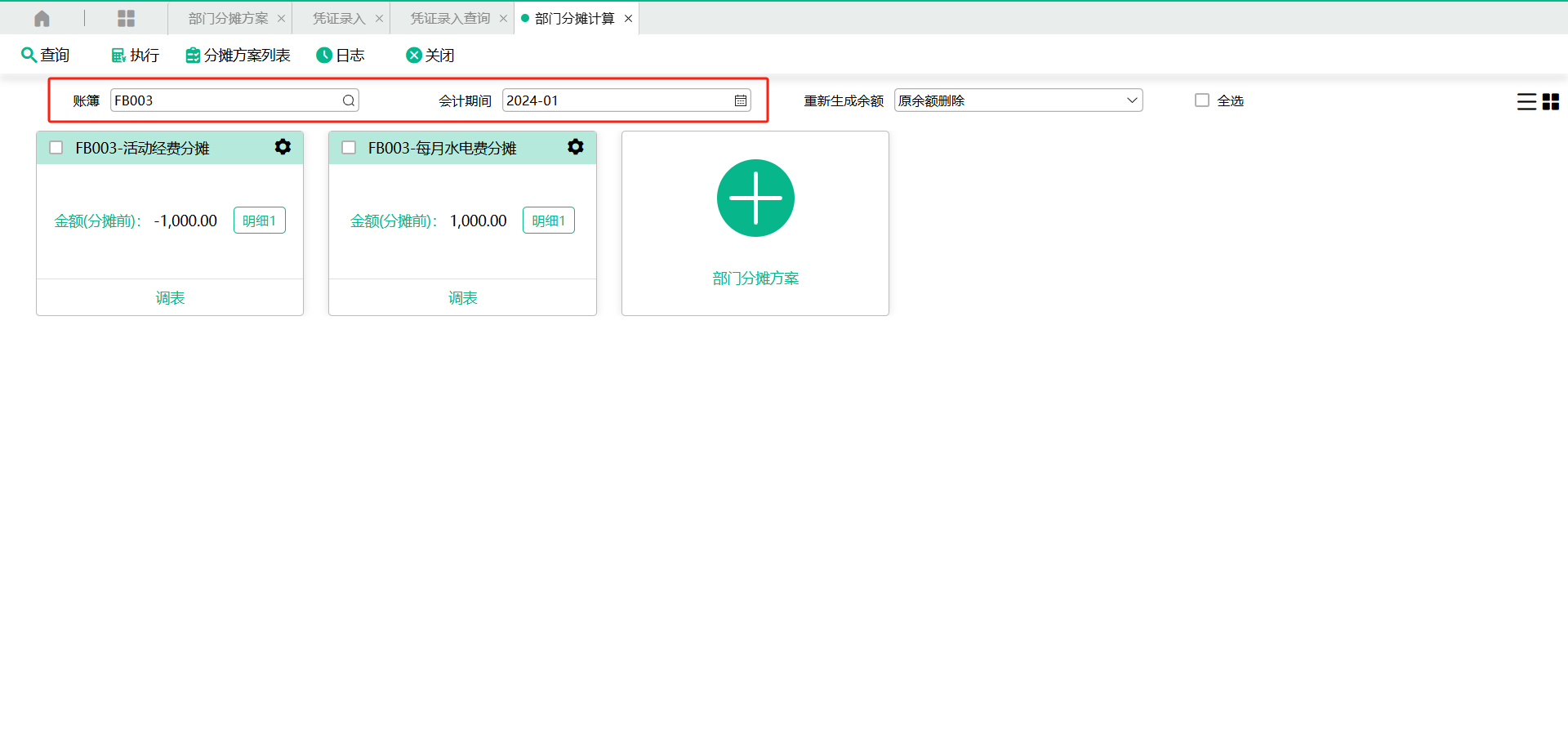Image resolution: width=1568 pixels, height=731 pixels.
Task: Switch to the 凭证录入 tab
Action: [x=339, y=18]
